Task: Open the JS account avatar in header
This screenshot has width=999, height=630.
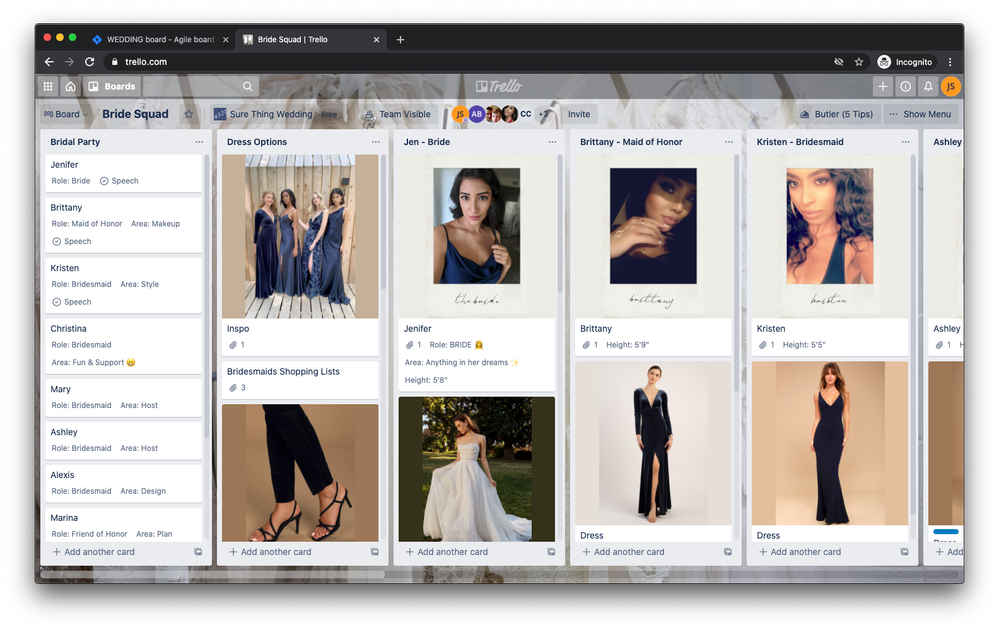Action: coord(951,86)
